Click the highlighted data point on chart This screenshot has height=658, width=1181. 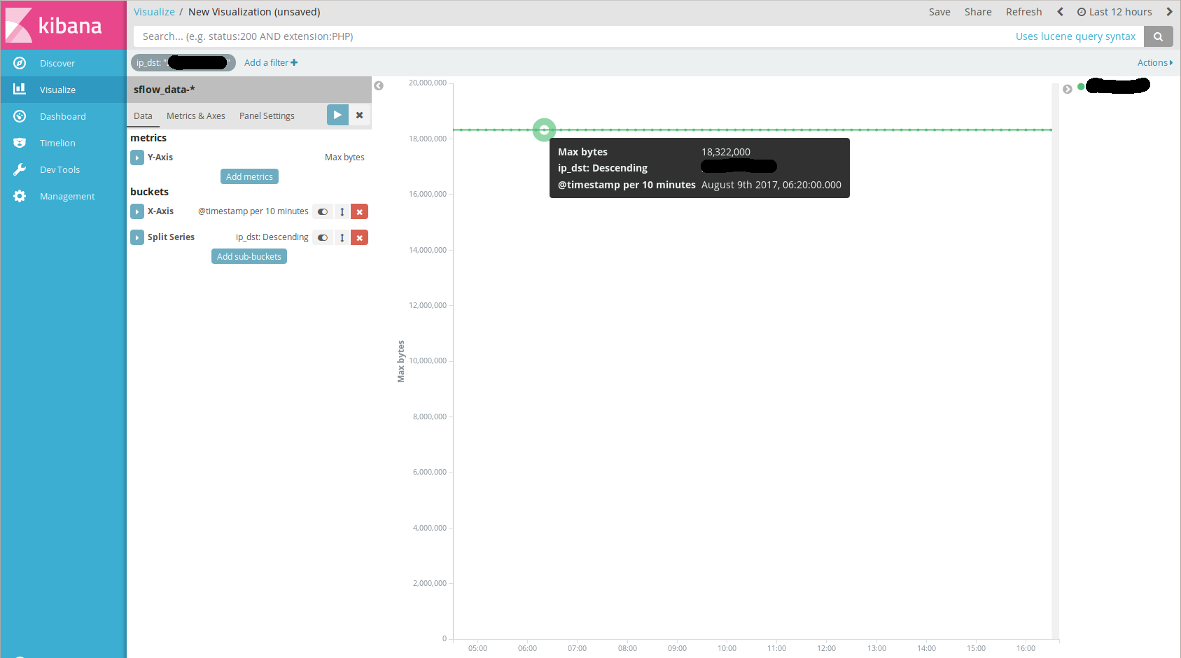coord(544,129)
